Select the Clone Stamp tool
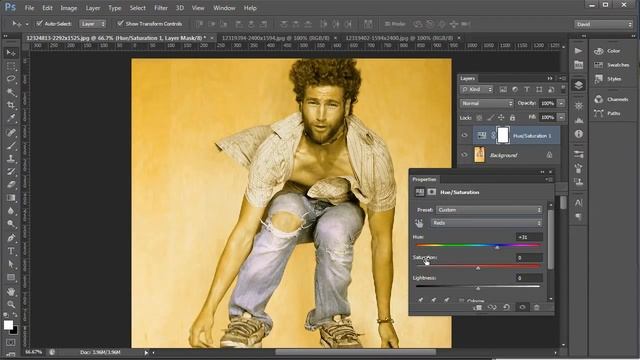The image size is (640, 360). [11, 158]
